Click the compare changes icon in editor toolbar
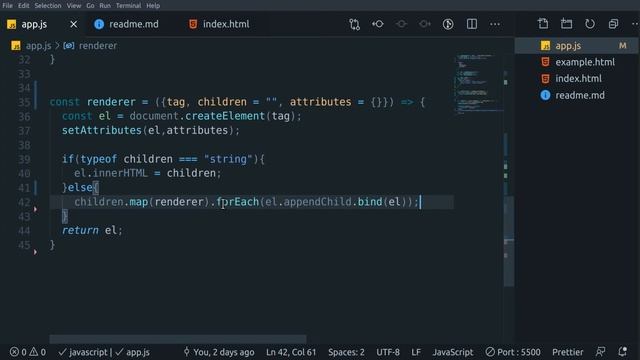 point(354,24)
